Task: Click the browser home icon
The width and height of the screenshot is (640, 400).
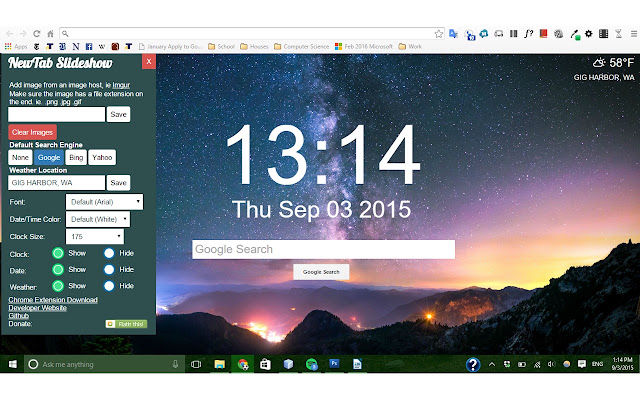Action: click(50, 34)
